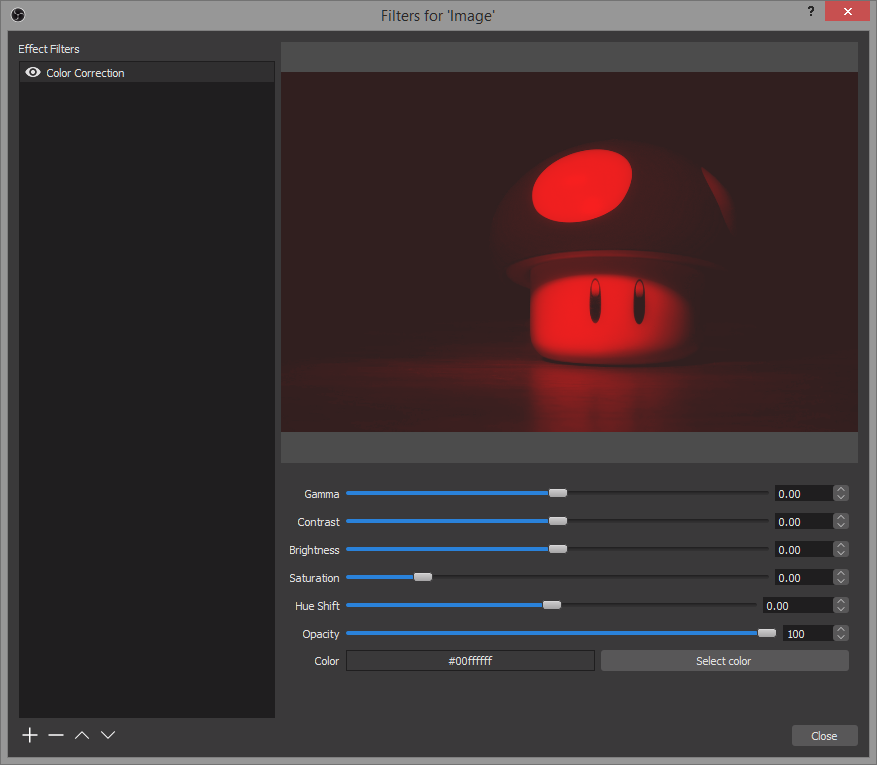
Task: Click the Contrast slider handle
Action: (x=557, y=521)
